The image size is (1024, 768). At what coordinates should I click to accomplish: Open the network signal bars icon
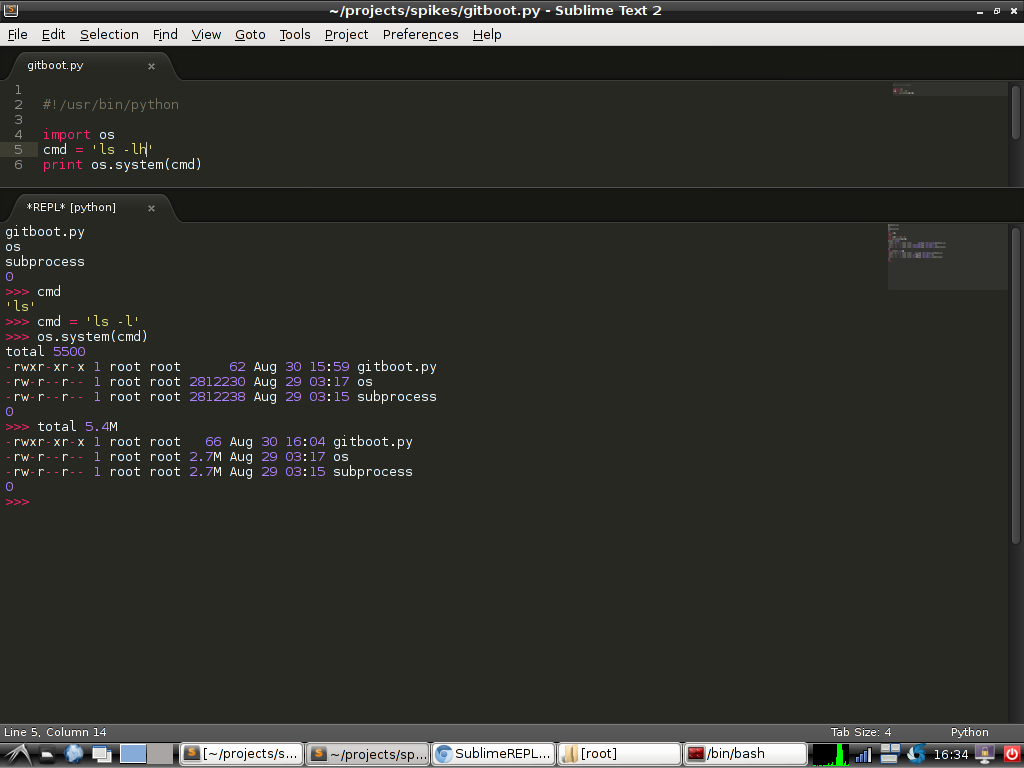click(863, 754)
